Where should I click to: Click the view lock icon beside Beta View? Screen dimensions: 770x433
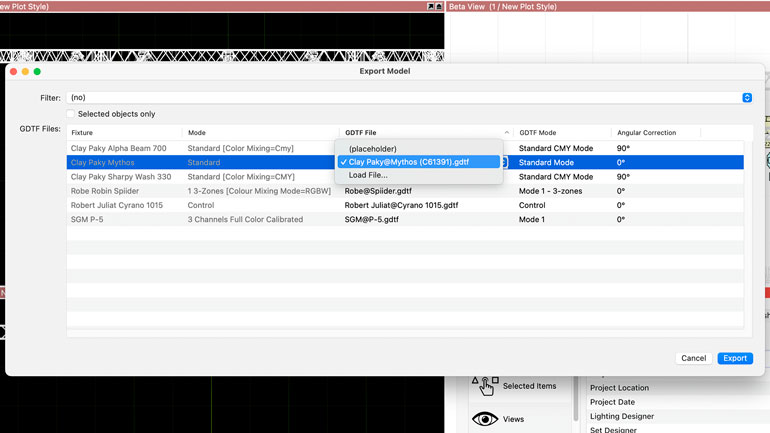pyautogui.click(x=440, y=7)
